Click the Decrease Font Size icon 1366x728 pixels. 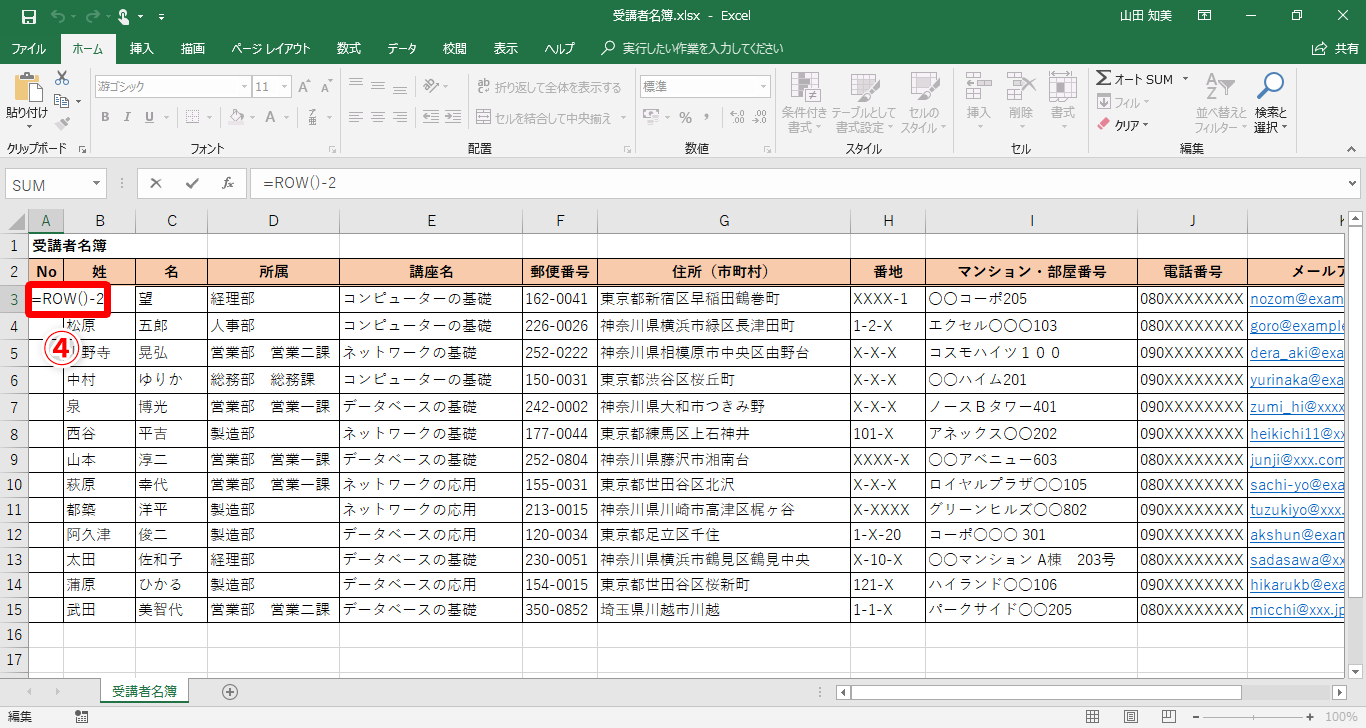coord(328,87)
